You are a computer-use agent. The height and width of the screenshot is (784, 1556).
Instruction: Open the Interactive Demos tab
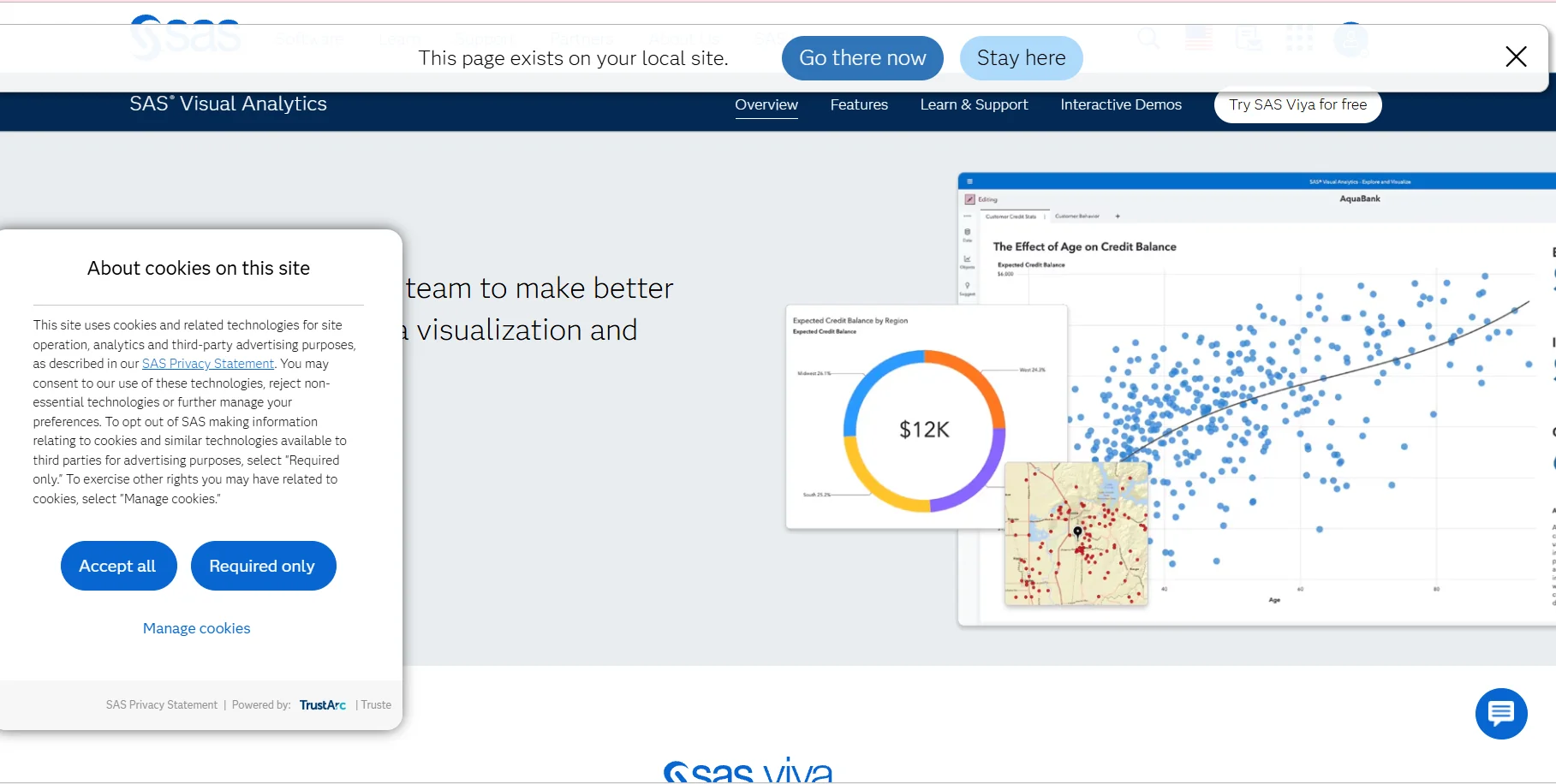(1121, 104)
